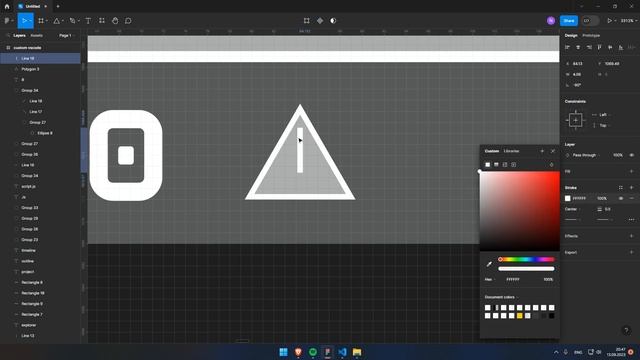Screen dimensions: 640x360
Task: Click the Present play icon
Action: click(x=609, y=20)
